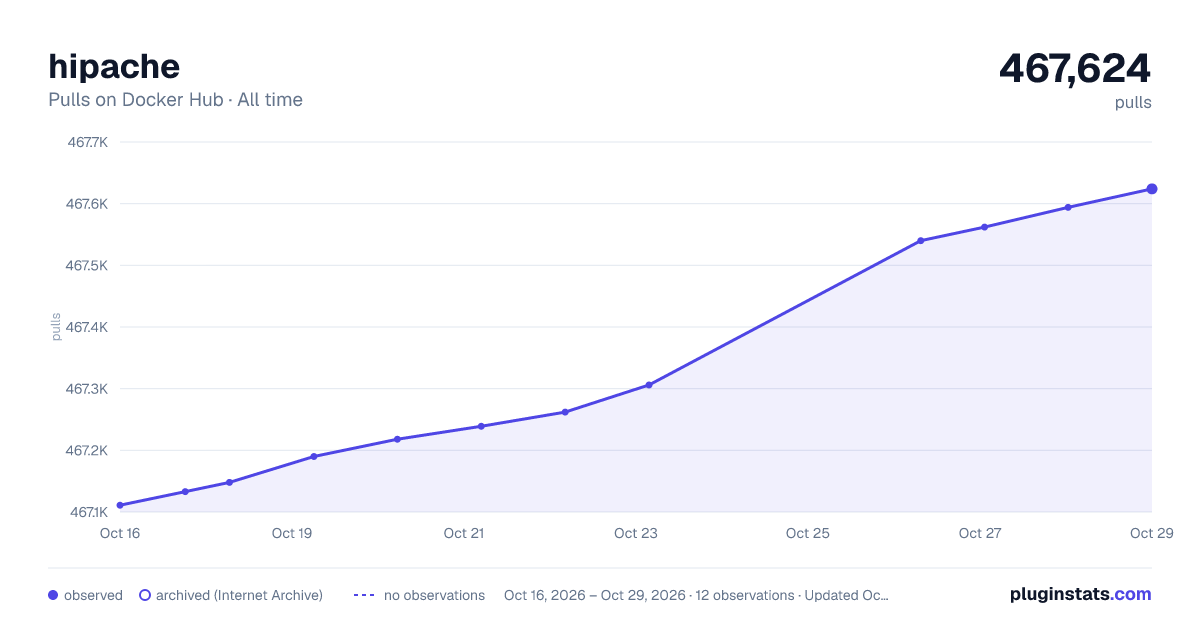This screenshot has height=630, width=1200.
Task: Click the 'pulls' label under the total
Action: [x=1133, y=102]
